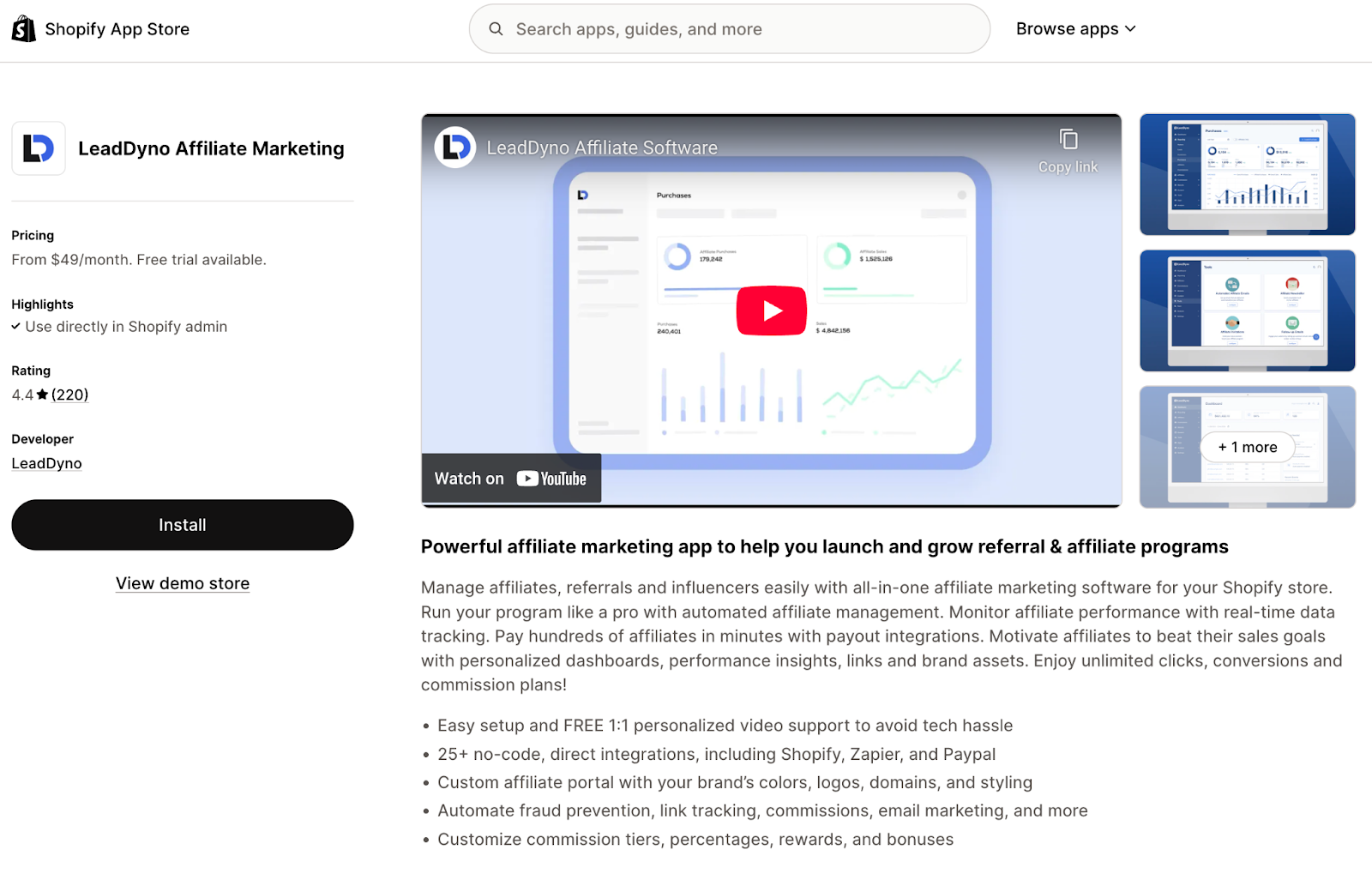Click the checkmark beside Use directly in Shopify admin
This screenshot has width=1372, height=880.
click(15, 326)
